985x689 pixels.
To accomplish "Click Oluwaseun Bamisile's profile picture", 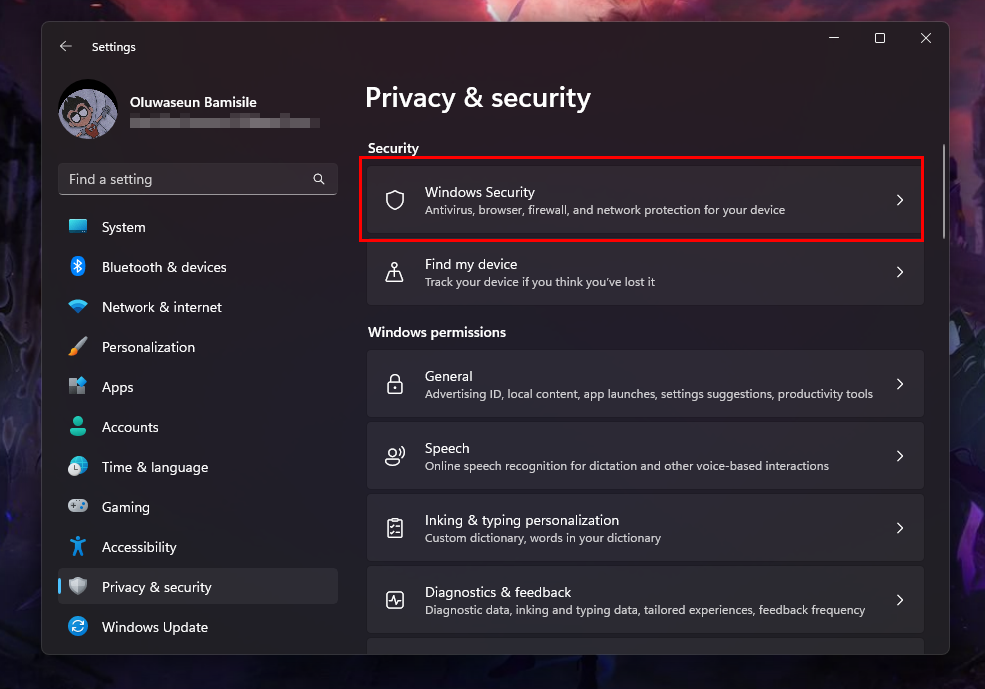I will [x=88, y=110].
